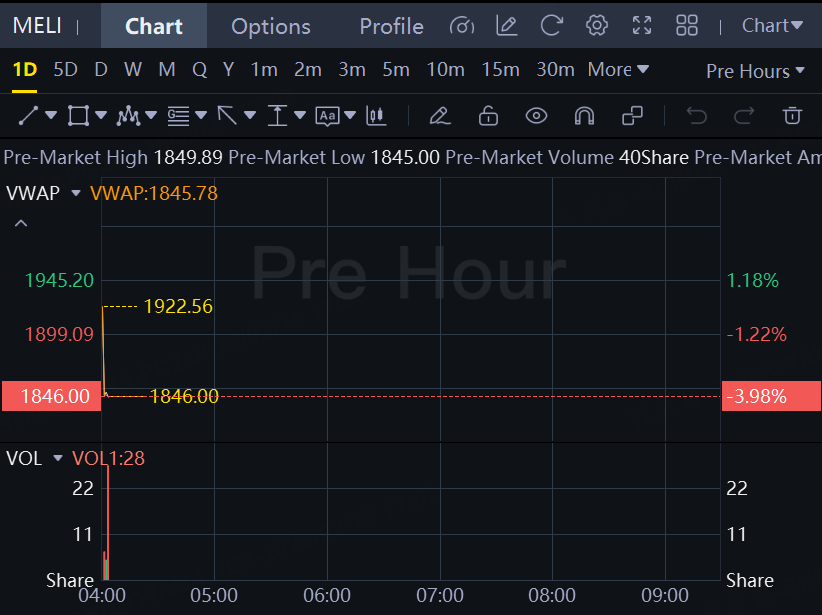The image size is (822, 615).
Task: Select the price range measure tool
Action: (277, 116)
